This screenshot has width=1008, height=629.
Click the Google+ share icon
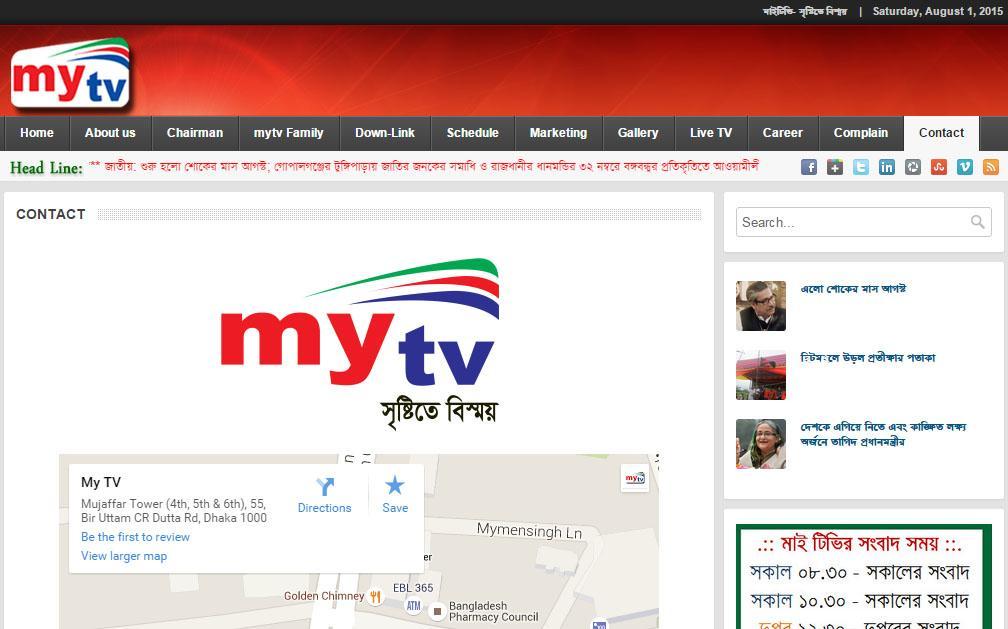pos(835,167)
